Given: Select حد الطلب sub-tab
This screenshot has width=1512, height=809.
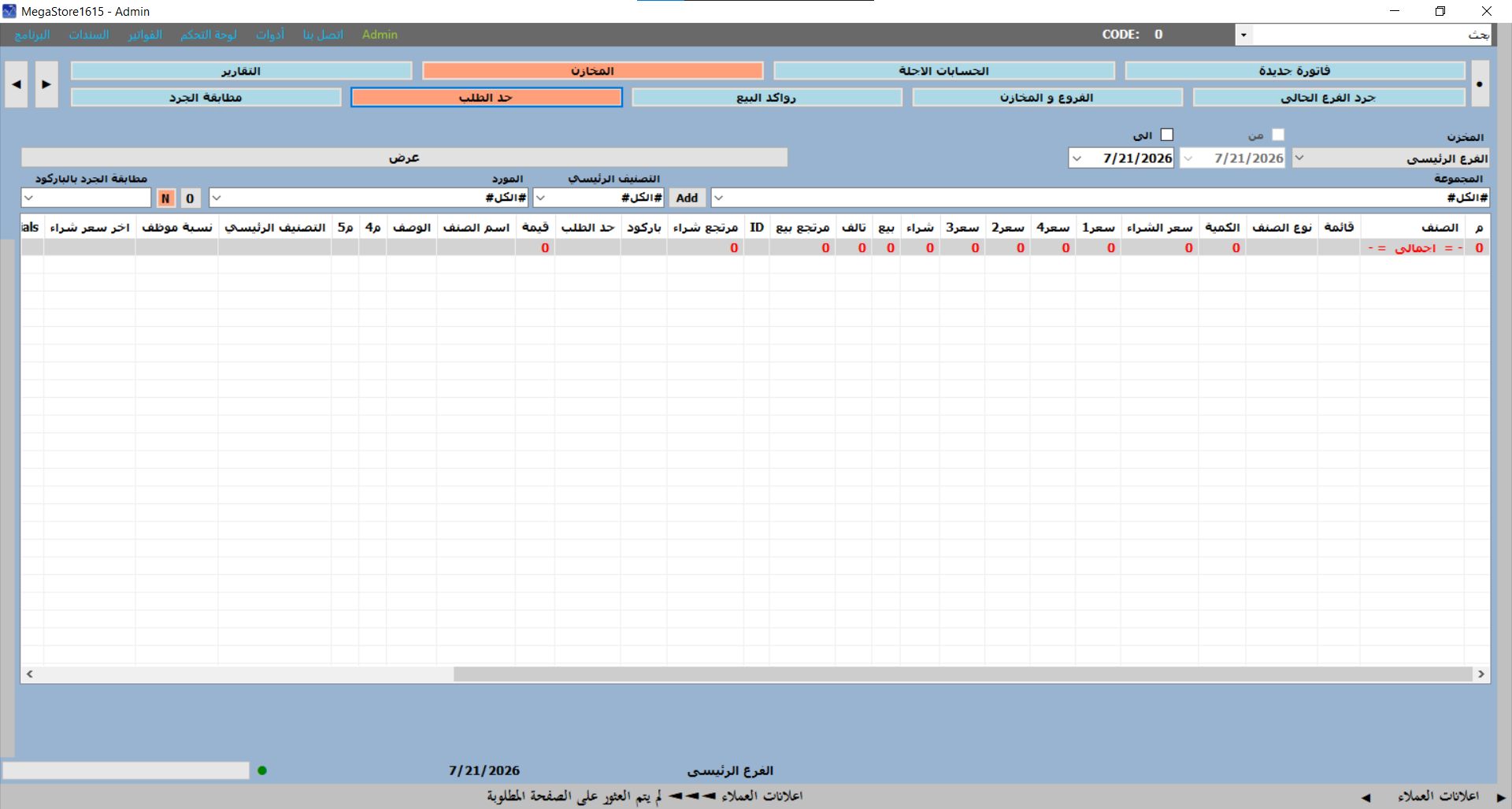Looking at the screenshot, I should tap(486, 98).
